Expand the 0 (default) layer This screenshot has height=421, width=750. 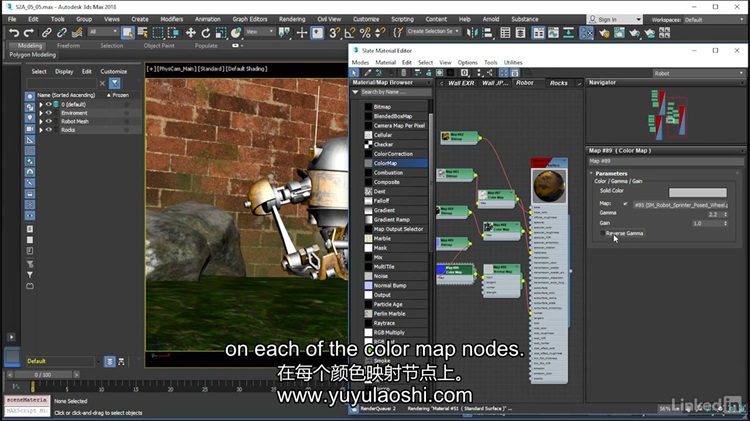click(41, 104)
